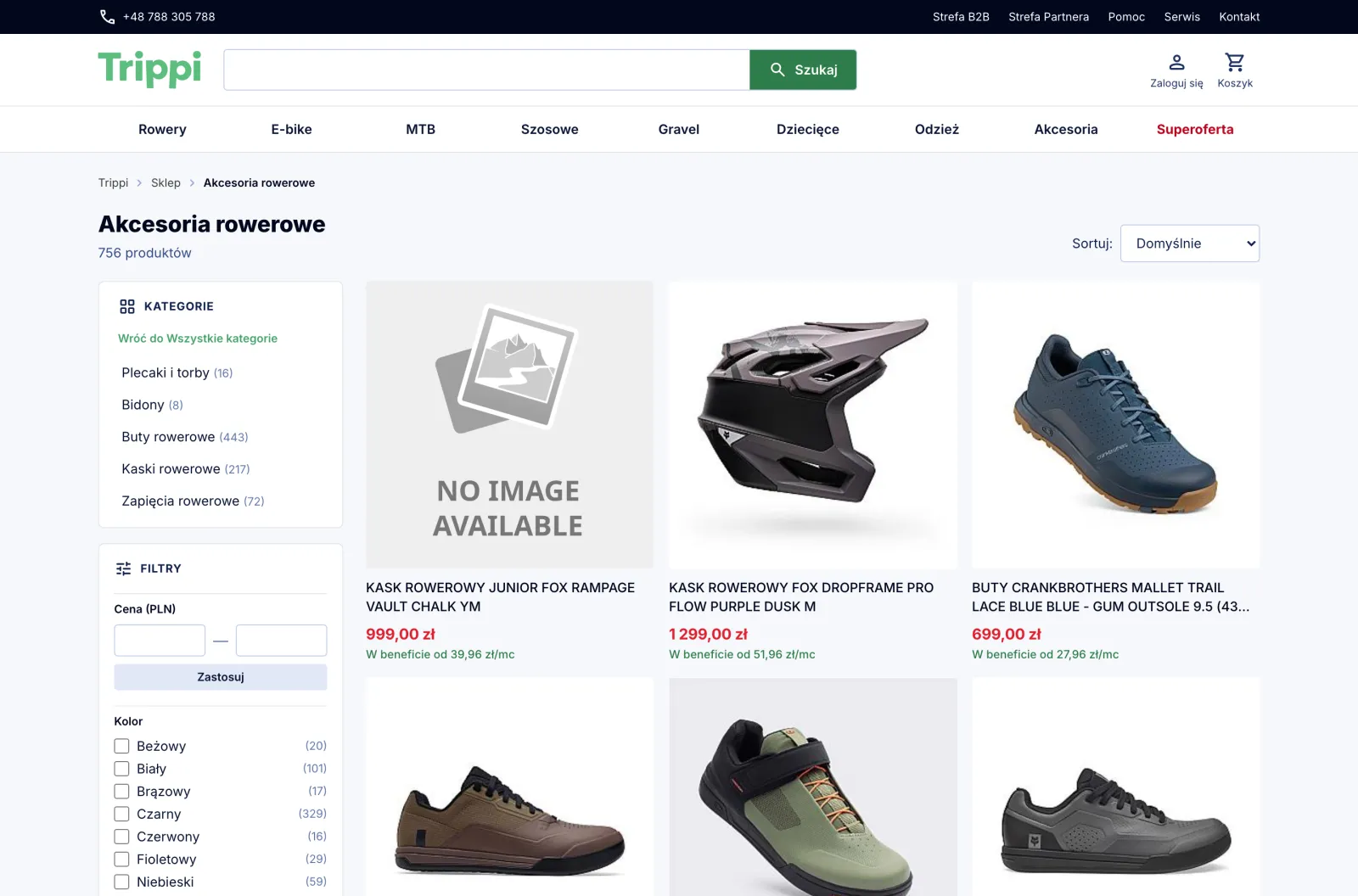This screenshot has height=896, width=1358.
Task: Open the Strefa B2B link
Action: pyautogui.click(x=961, y=17)
